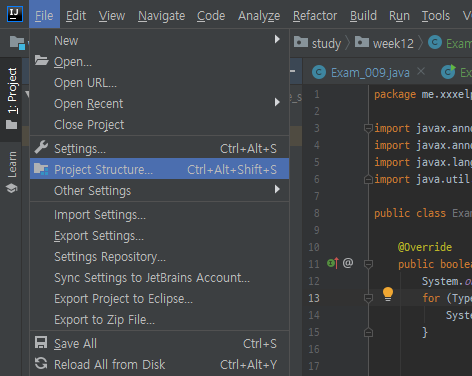Select Open URL... menu entry
The width and height of the screenshot is (472, 376).
tap(159, 83)
